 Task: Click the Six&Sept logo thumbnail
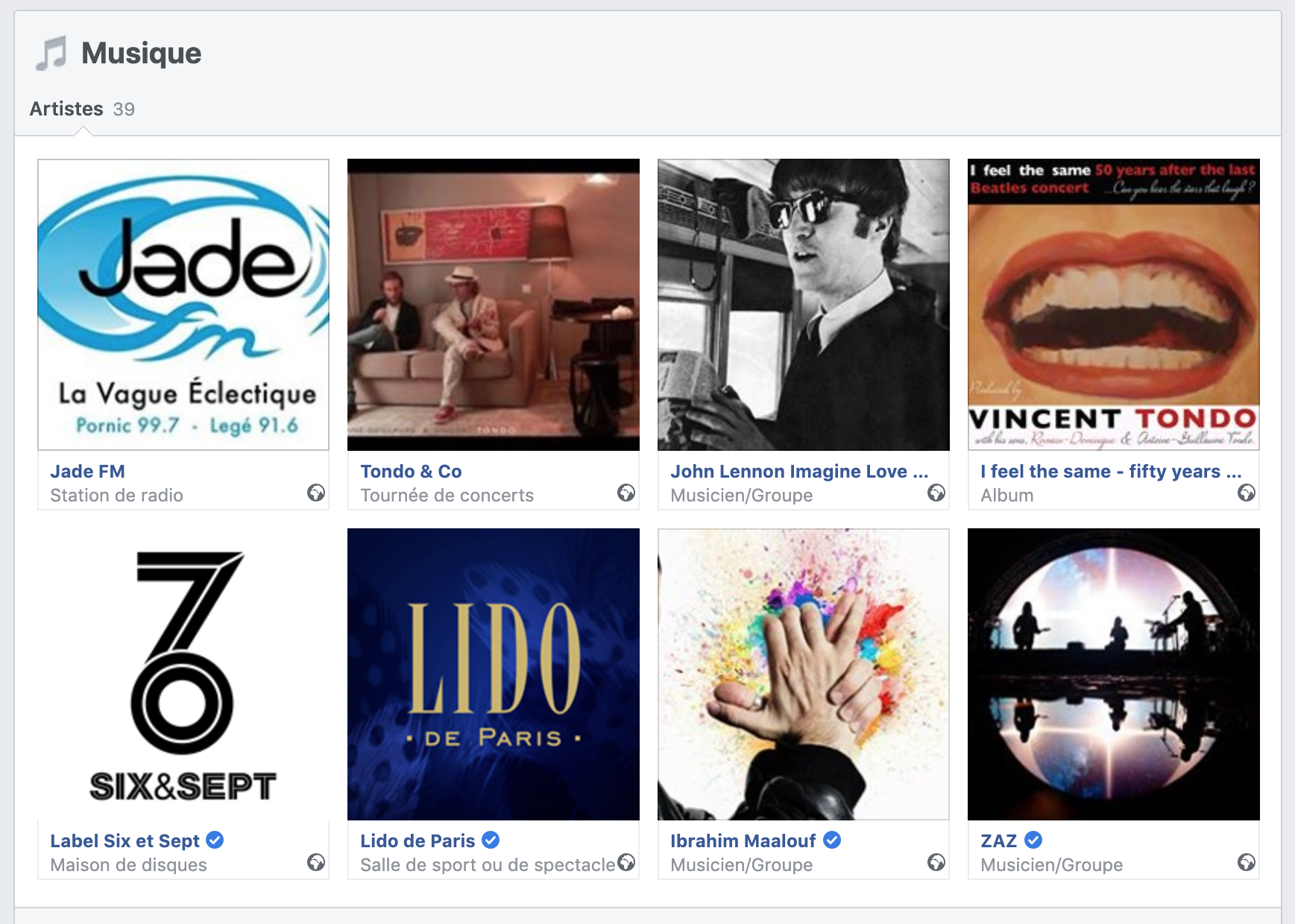(183, 674)
